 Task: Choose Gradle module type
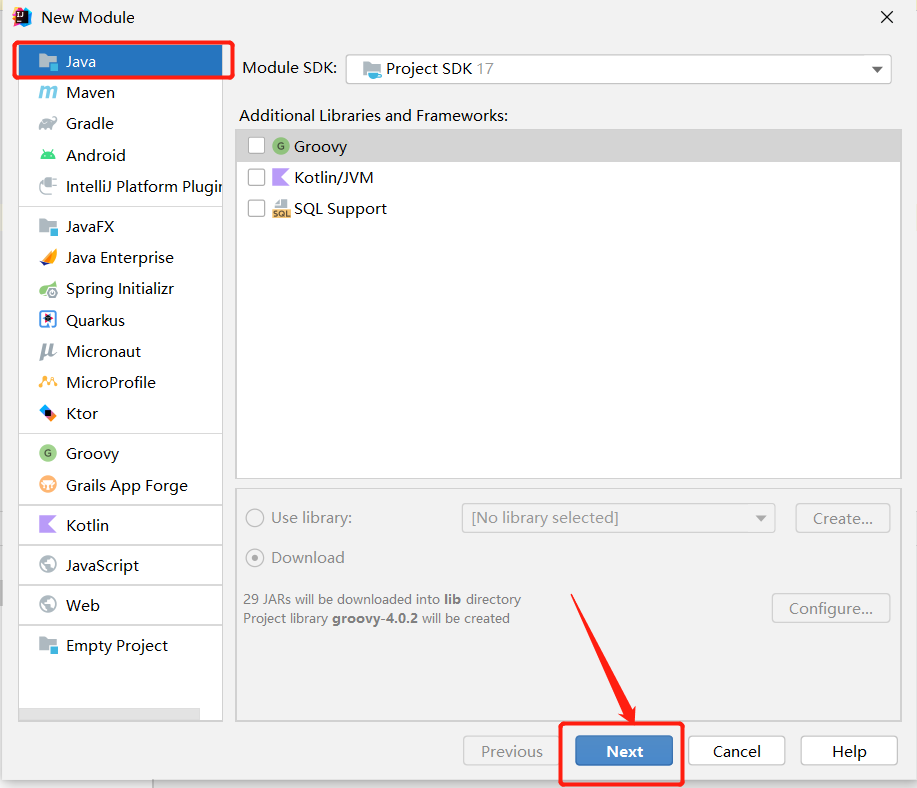120,123
